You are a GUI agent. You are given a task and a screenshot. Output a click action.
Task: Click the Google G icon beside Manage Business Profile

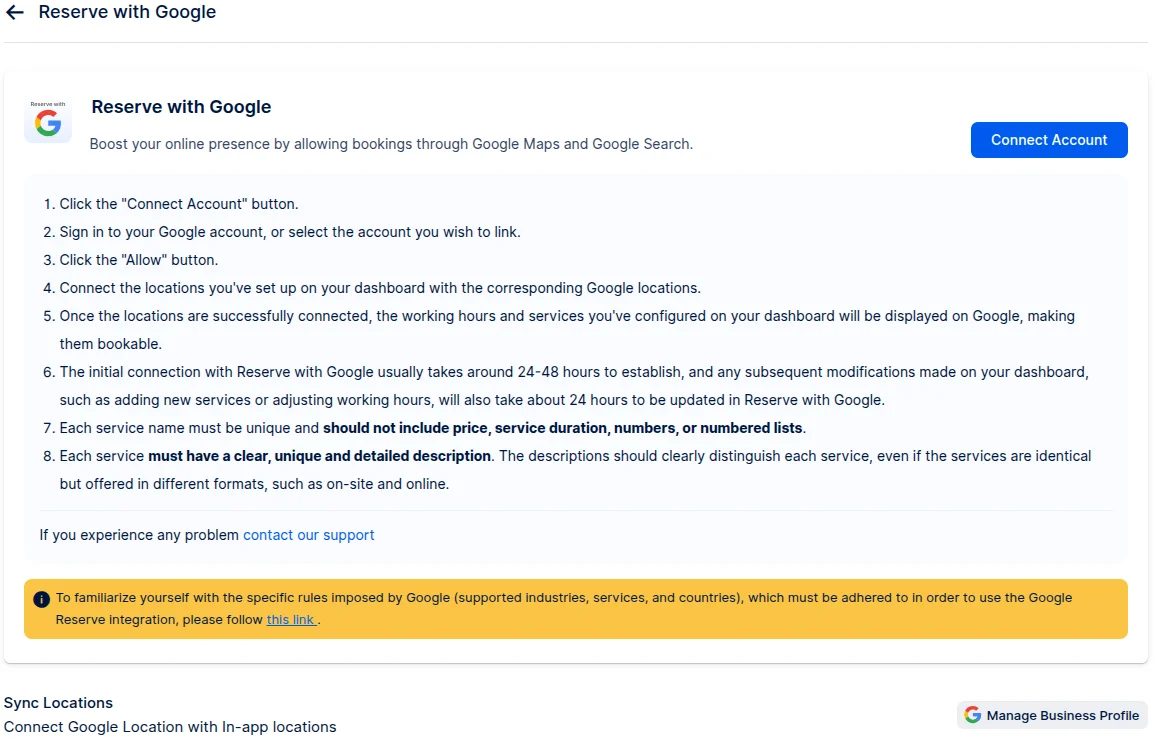pos(972,715)
